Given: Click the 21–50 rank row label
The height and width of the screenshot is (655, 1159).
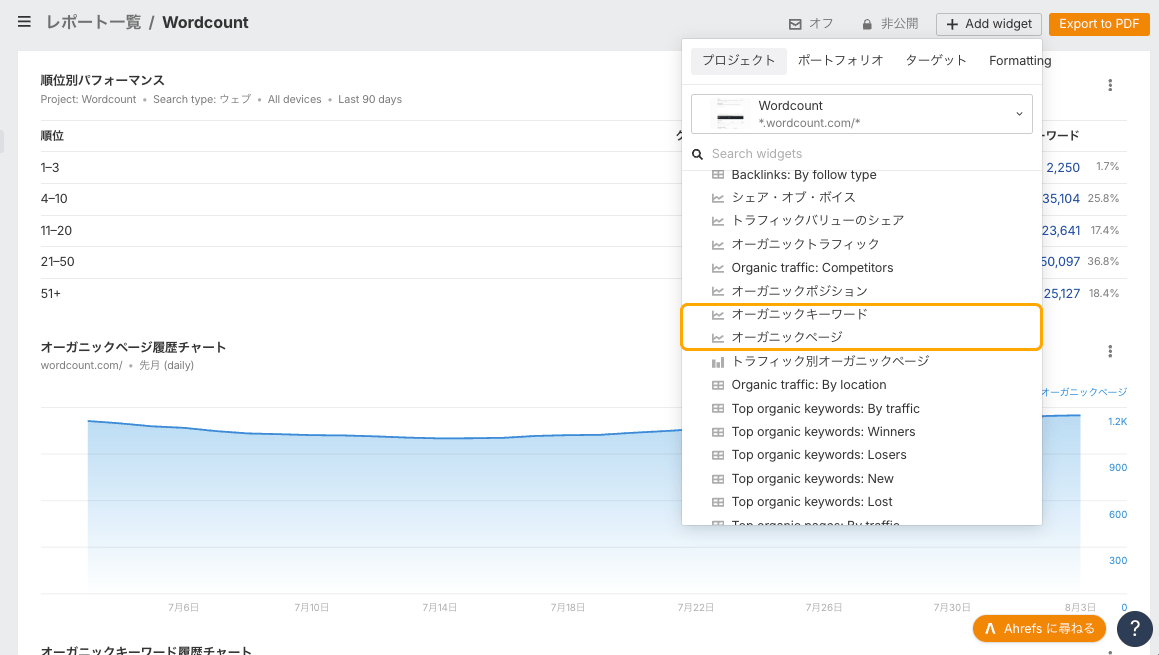Looking at the screenshot, I should 57,262.
